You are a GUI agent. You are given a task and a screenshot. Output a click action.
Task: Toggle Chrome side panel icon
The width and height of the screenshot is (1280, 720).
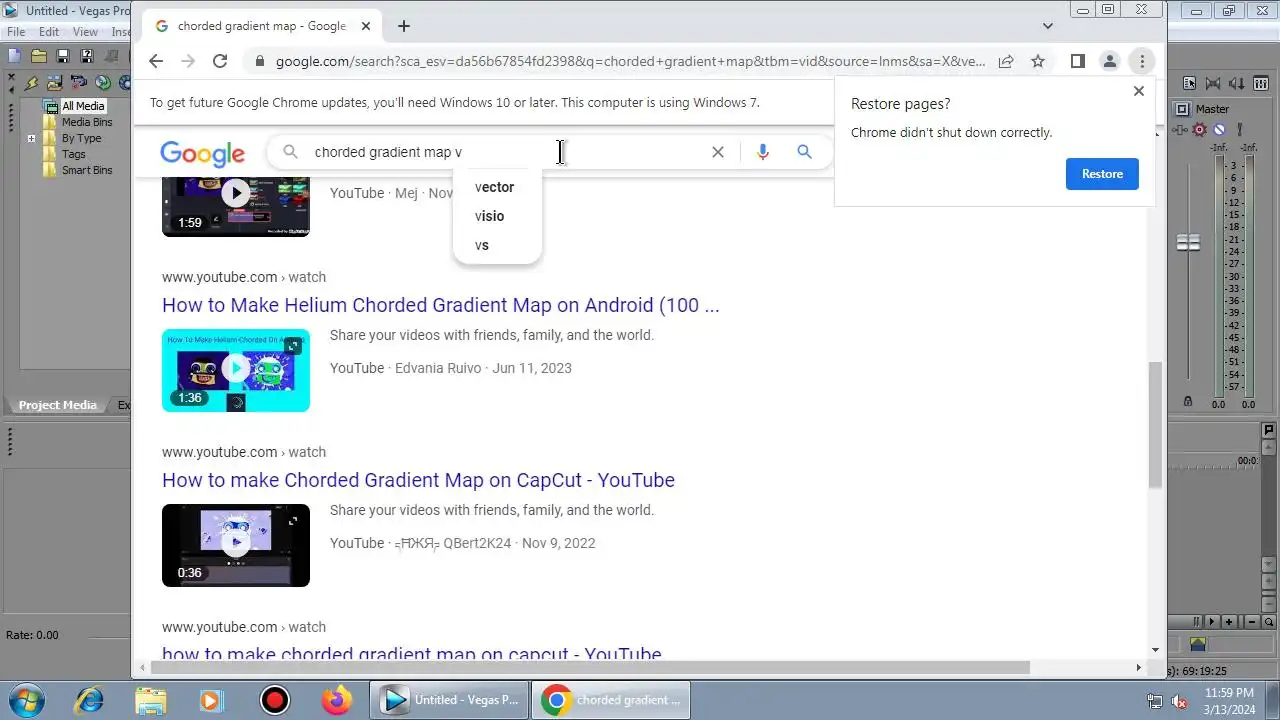tap(1077, 61)
